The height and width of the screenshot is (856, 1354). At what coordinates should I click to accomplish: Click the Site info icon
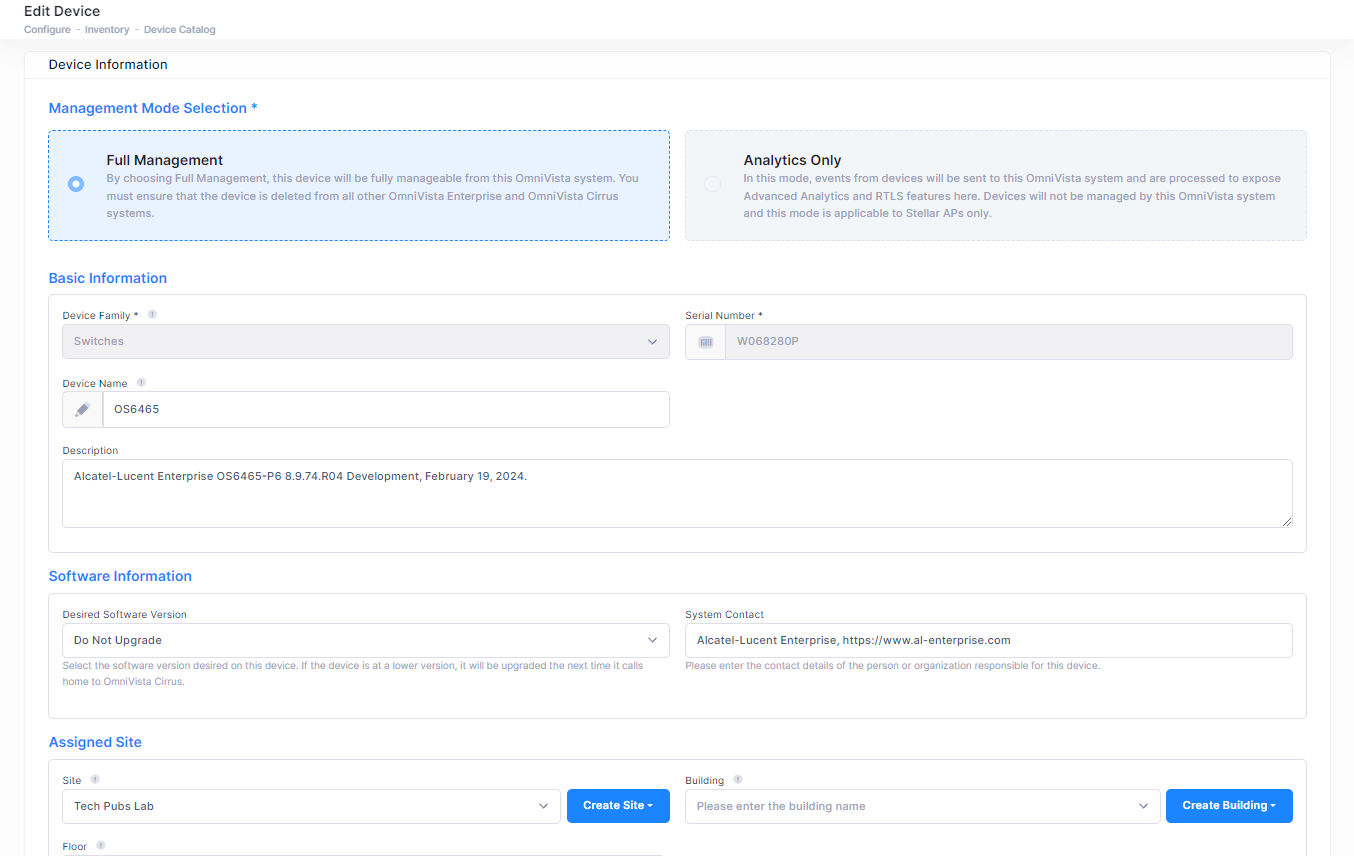pos(95,779)
